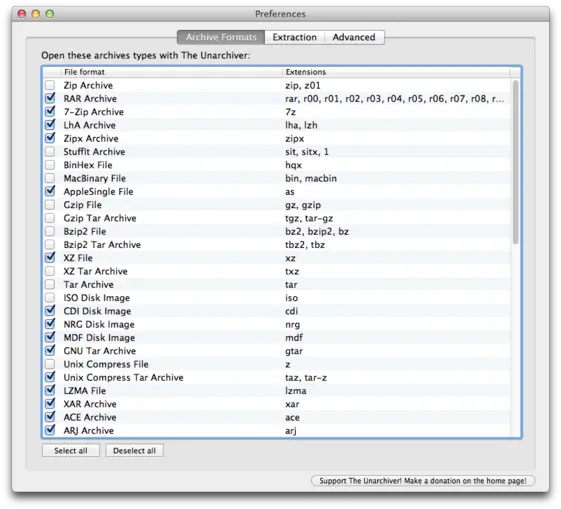Image resolution: width=561 pixels, height=509 pixels.
Task: Enable the Bzip2 Tar Archive checkbox
Action: (x=50, y=244)
